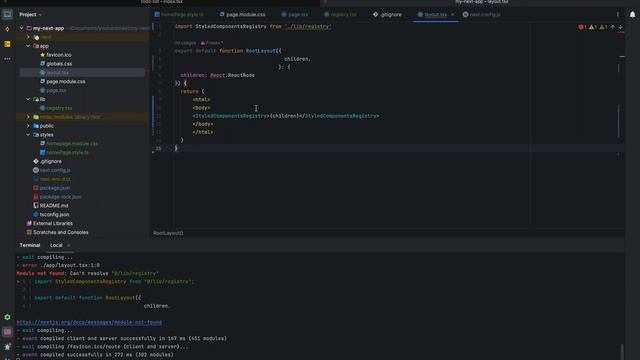
Task: Switch to the .gitignore editor tab
Action: tap(387, 15)
